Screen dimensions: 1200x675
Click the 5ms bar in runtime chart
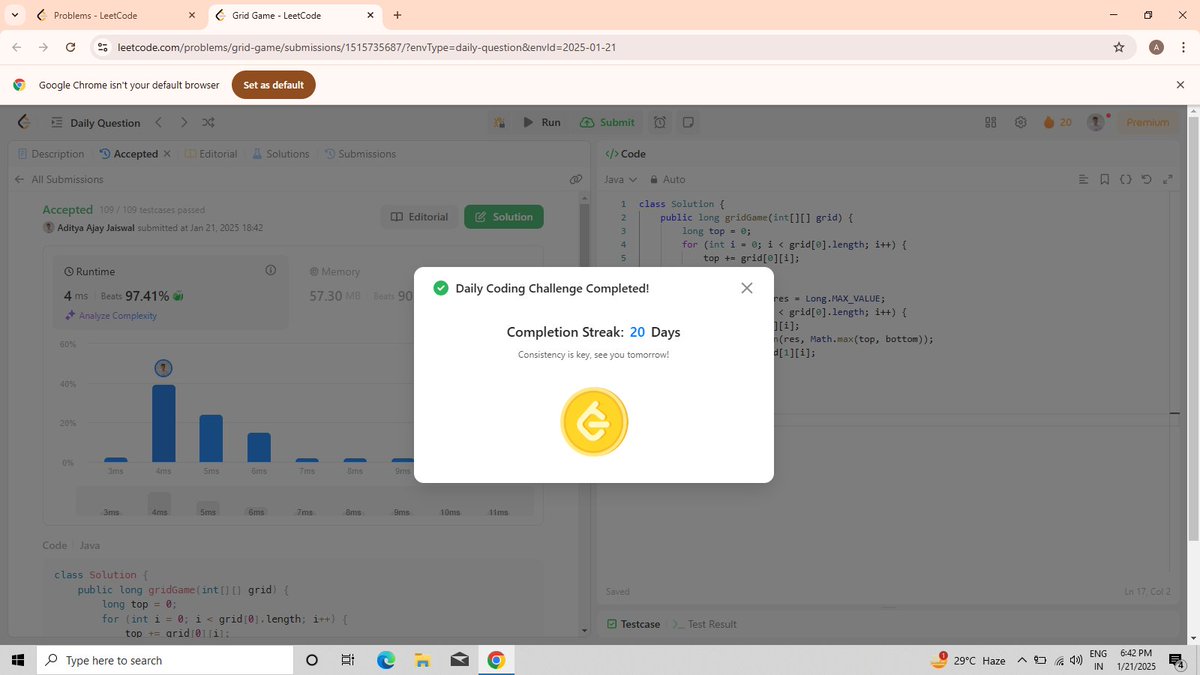tap(211, 438)
